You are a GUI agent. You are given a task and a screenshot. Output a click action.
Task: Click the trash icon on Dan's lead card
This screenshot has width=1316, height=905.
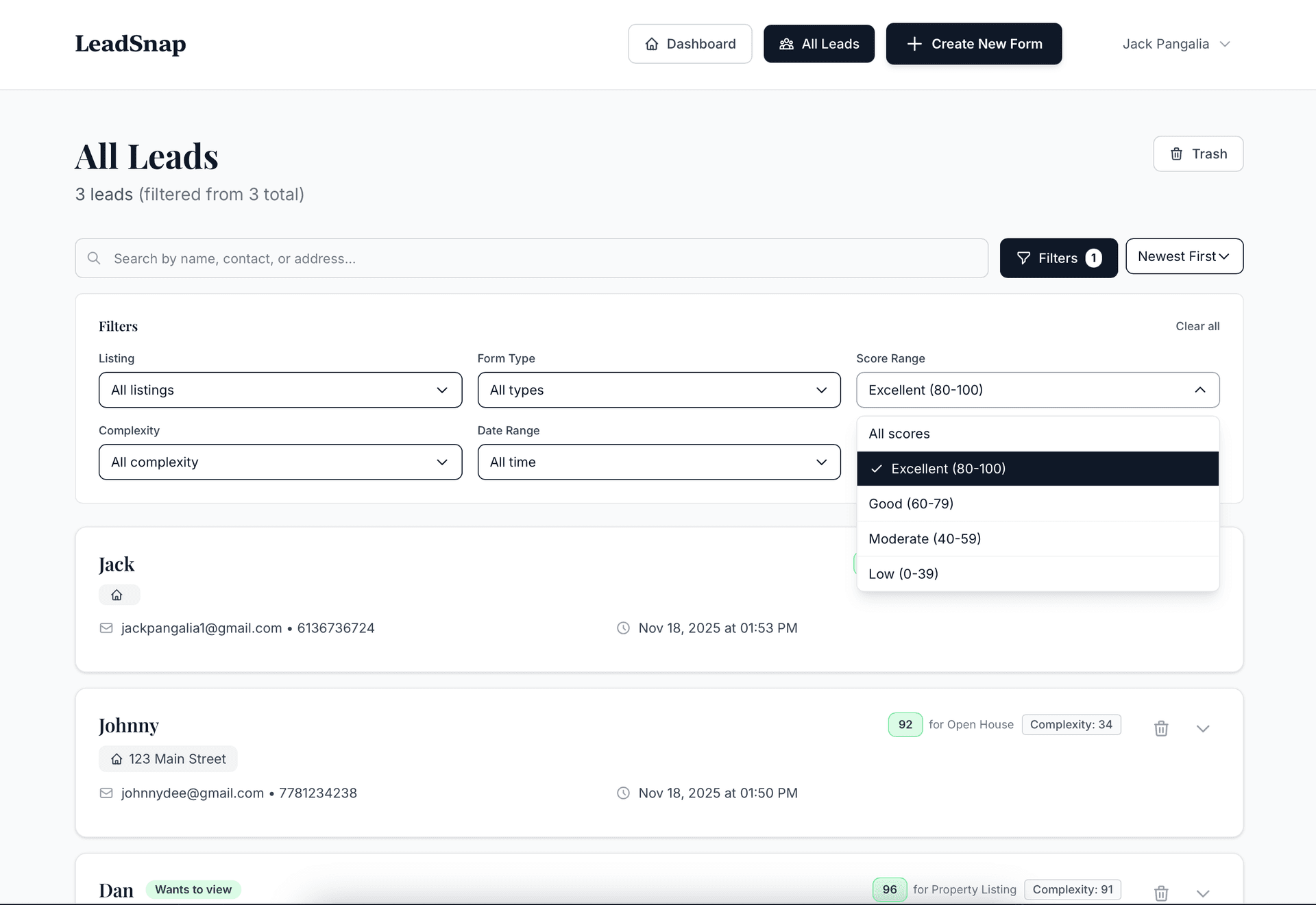coord(1160,893)
